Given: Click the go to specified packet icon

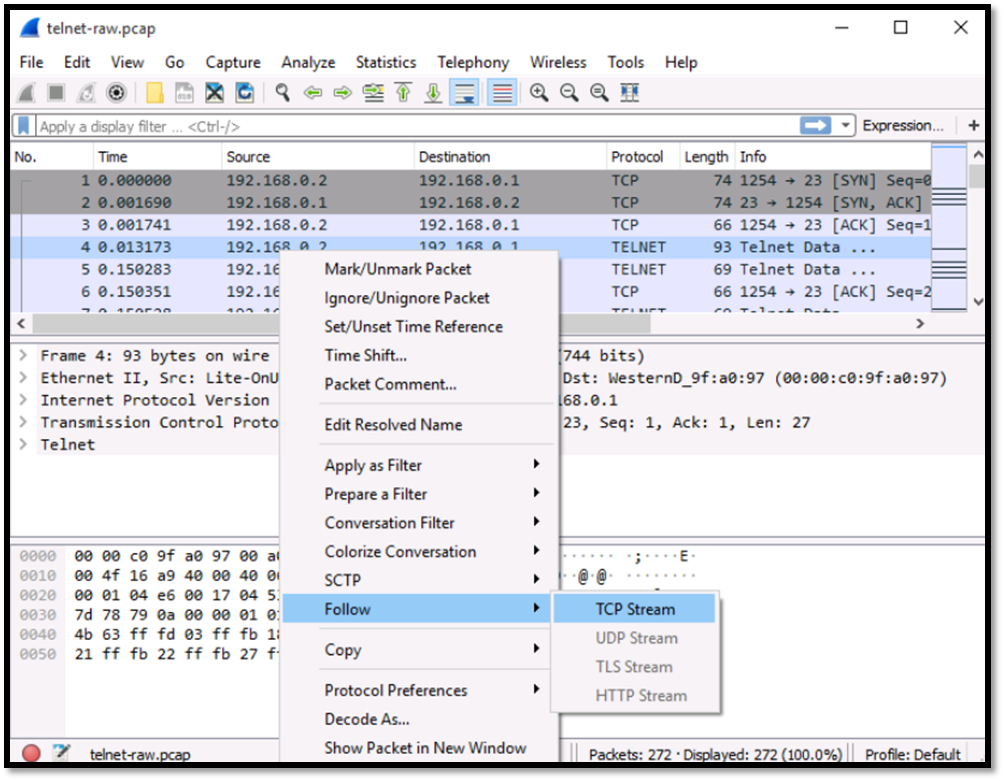Looking at the screenshot, I should click(x=373, y=93).
